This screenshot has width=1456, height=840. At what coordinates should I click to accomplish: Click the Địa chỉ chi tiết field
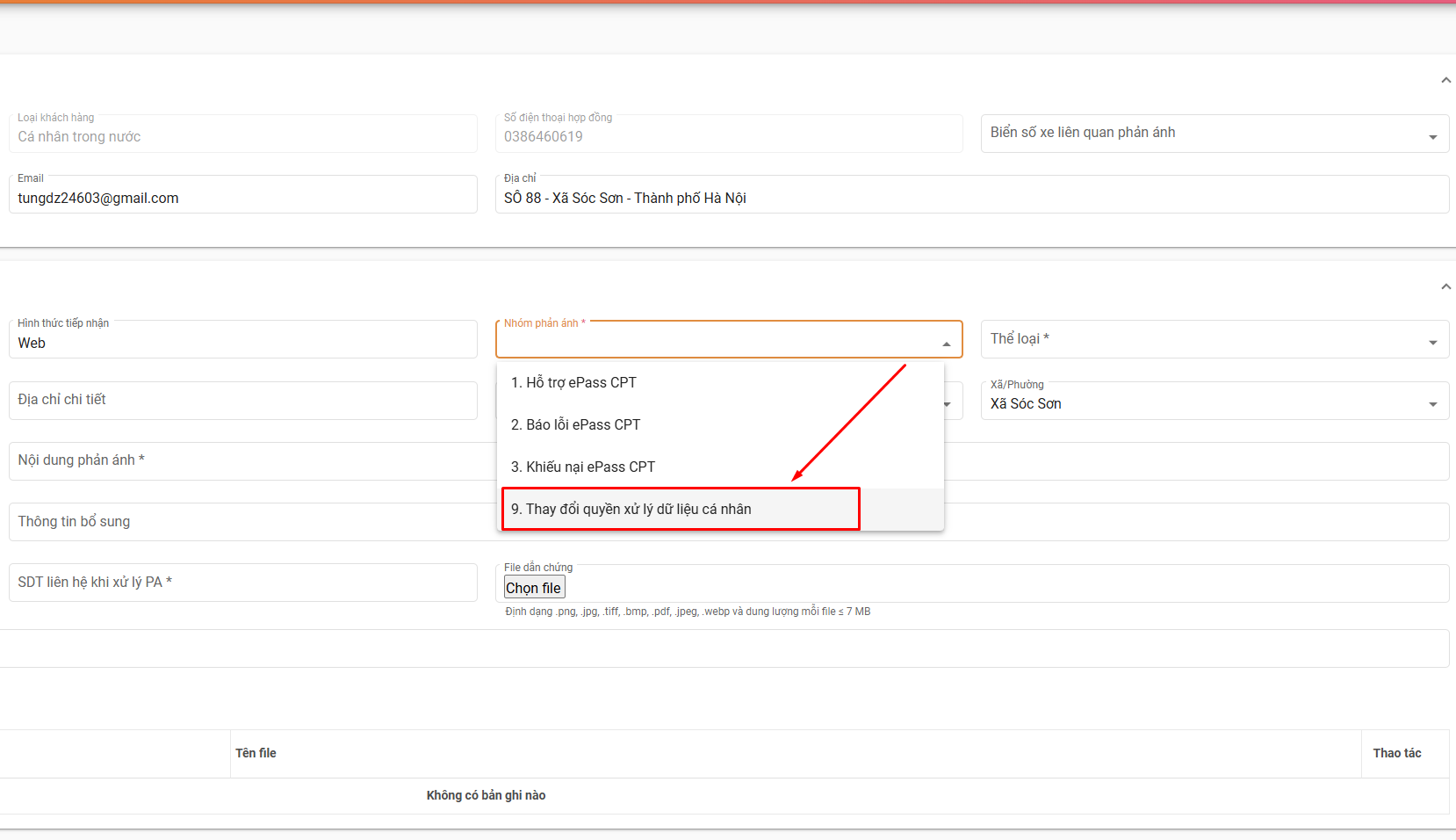242,401
